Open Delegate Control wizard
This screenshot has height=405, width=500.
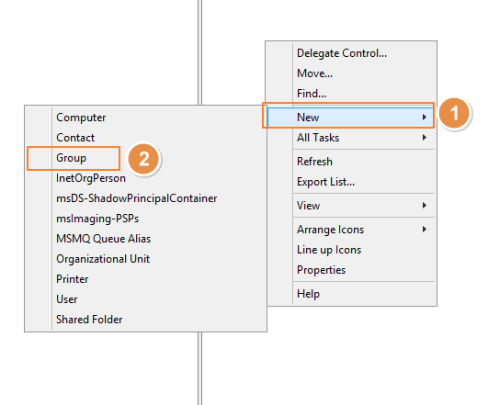(x=342, y=53)
